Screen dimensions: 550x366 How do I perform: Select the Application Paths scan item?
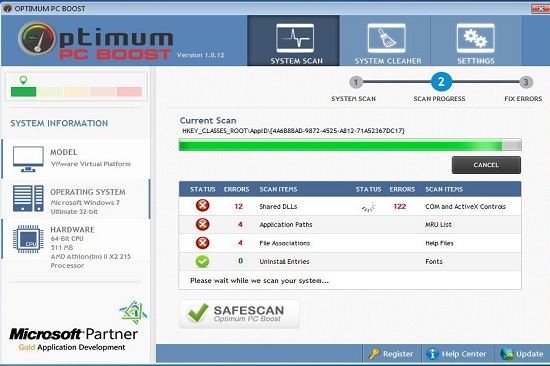coord(286,225)
